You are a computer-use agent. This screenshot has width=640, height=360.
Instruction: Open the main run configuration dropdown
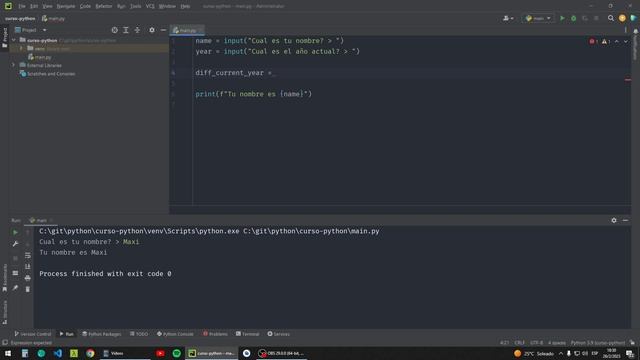pyautogui.click(x=538, y=18)
